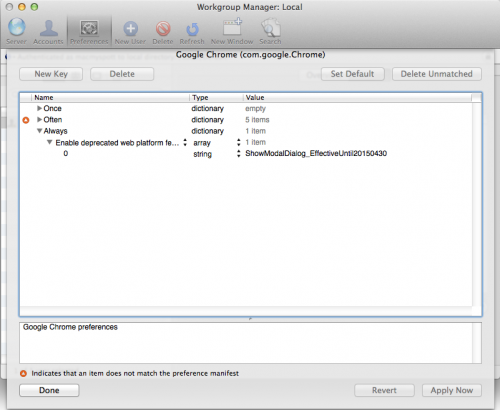Click Delete Unmatched button

pos(437,74)
